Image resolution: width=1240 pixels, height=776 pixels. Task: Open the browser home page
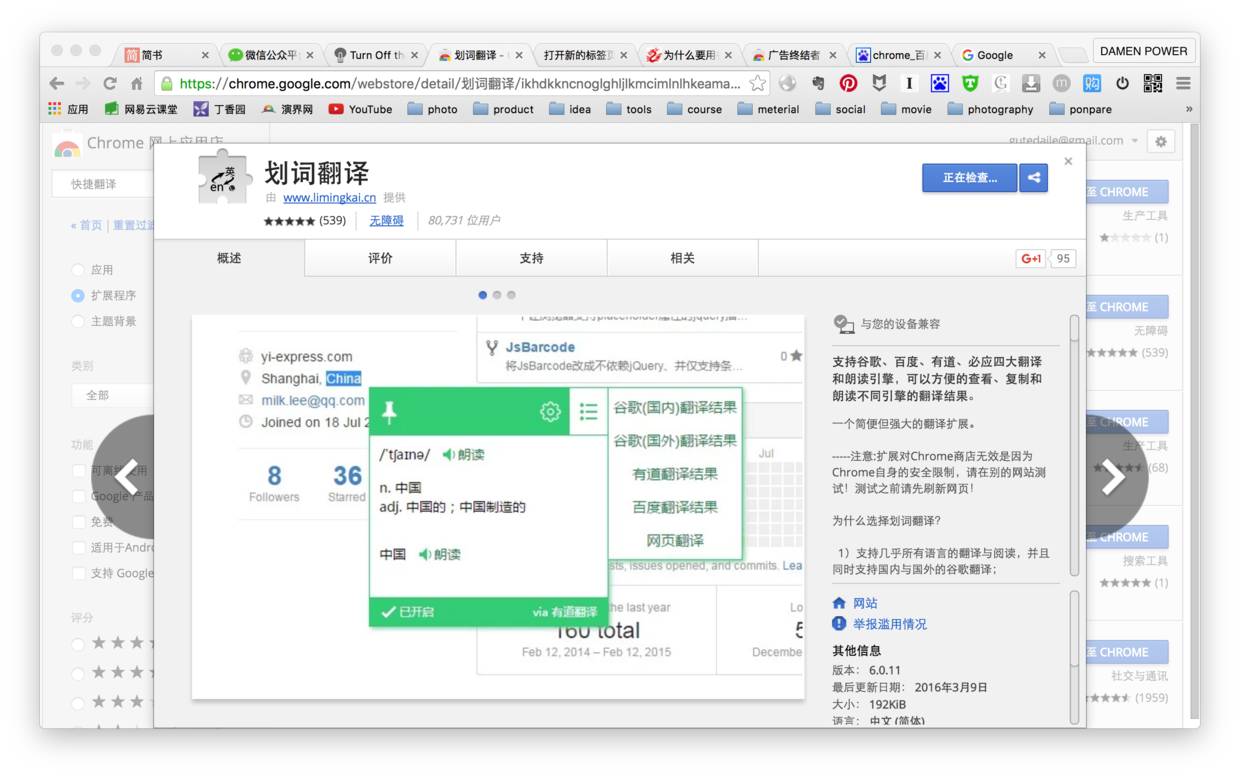click(137, 83)
